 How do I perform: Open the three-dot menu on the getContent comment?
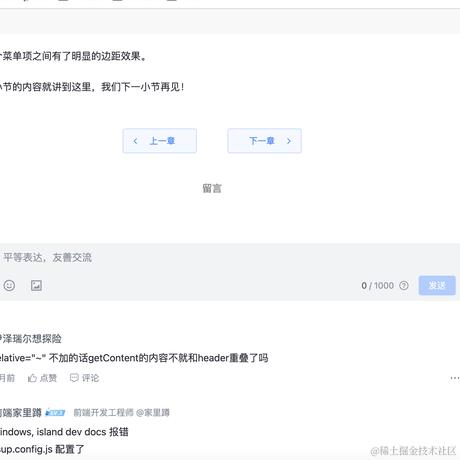pos(455,378)
